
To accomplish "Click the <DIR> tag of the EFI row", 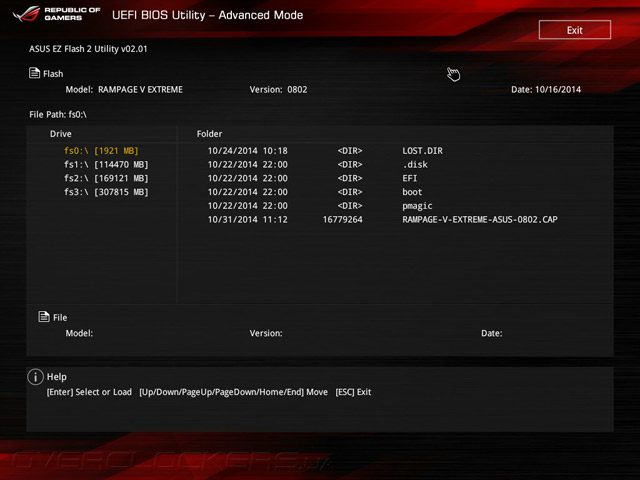I will coord(350,178).
